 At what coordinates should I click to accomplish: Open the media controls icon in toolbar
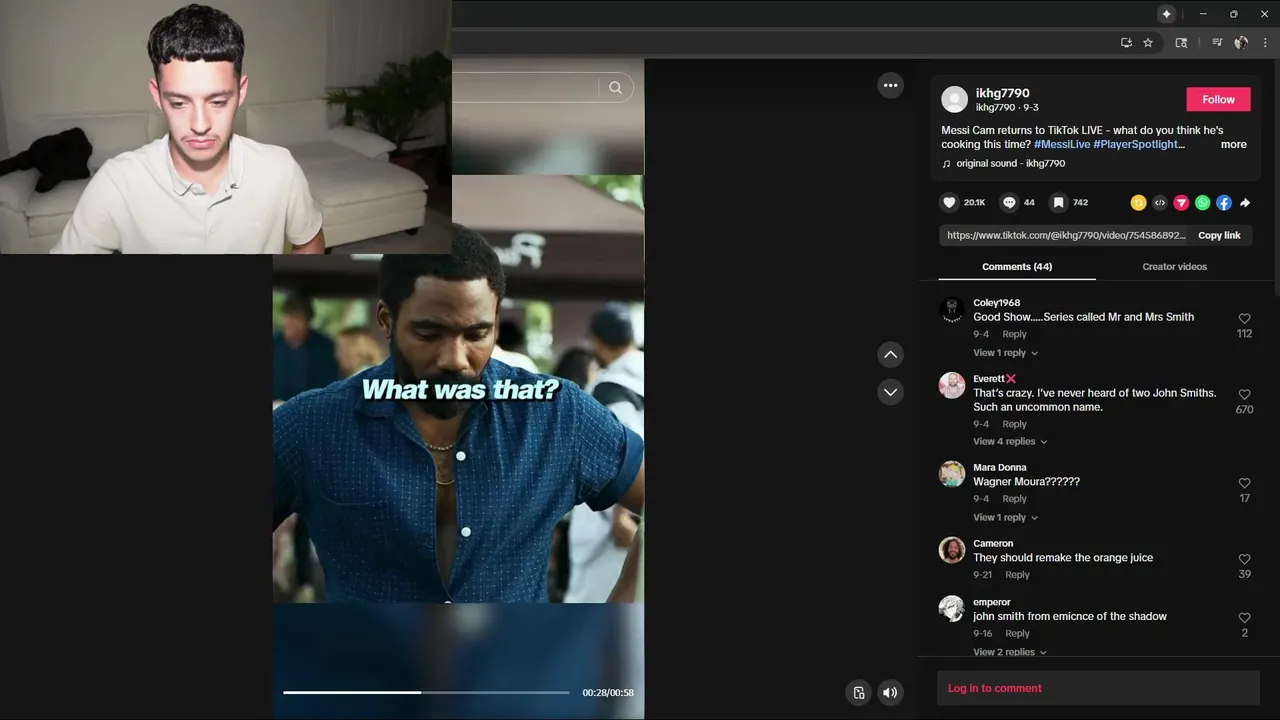[x=1217, y=43]
